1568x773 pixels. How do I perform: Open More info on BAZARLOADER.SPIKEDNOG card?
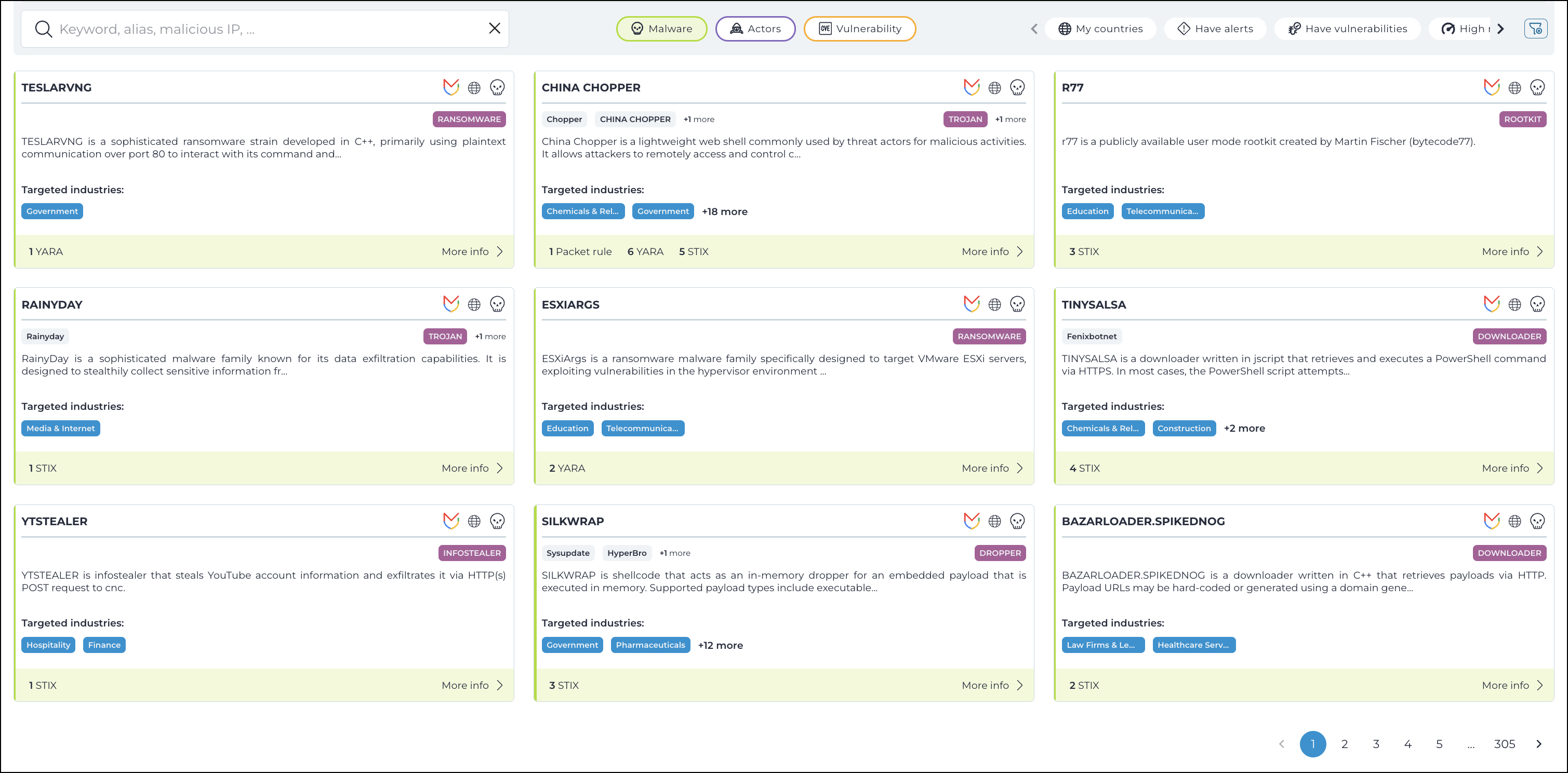(1512, 685)
